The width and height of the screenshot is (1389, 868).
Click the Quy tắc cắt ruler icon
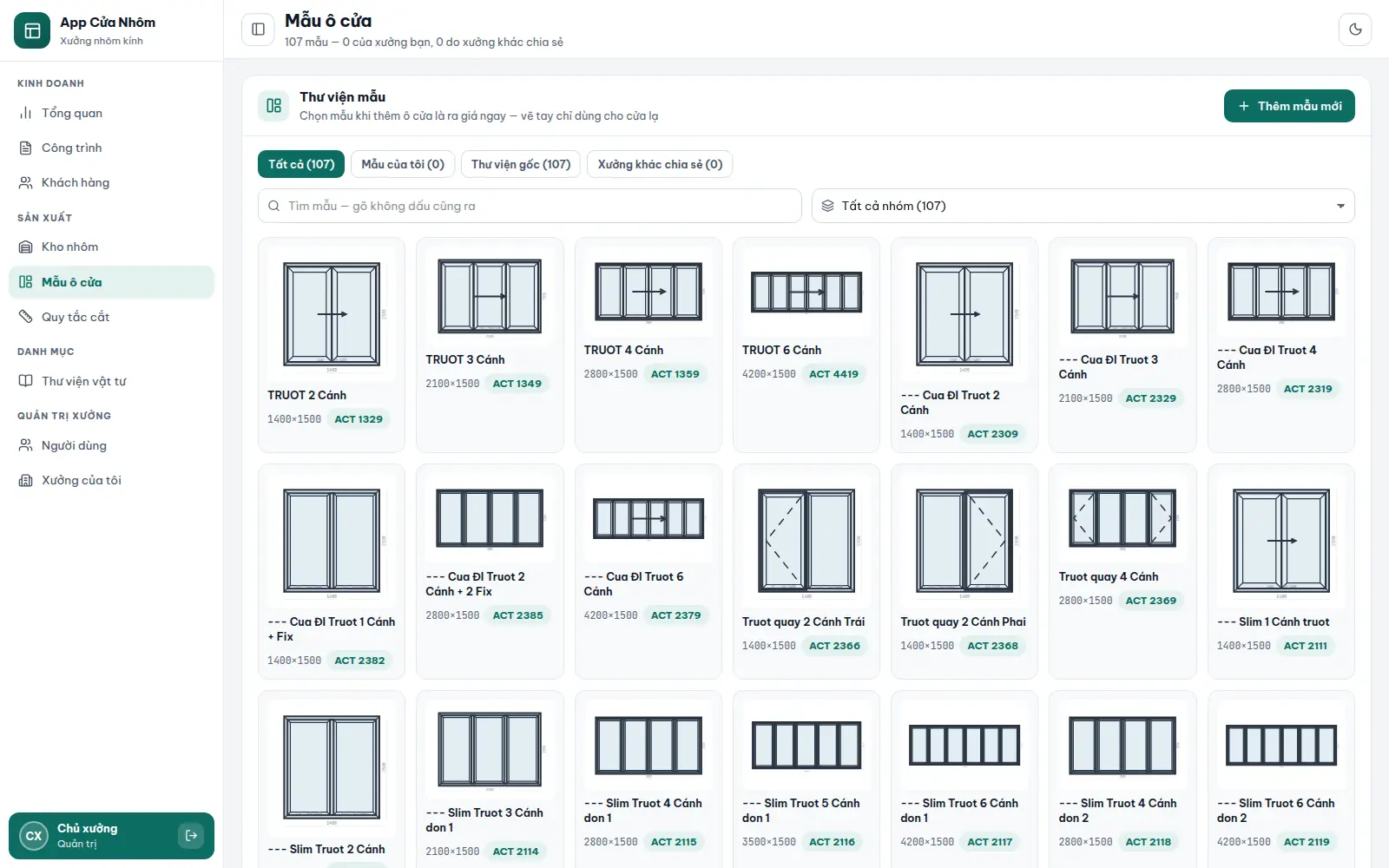(x=26, y=317)
